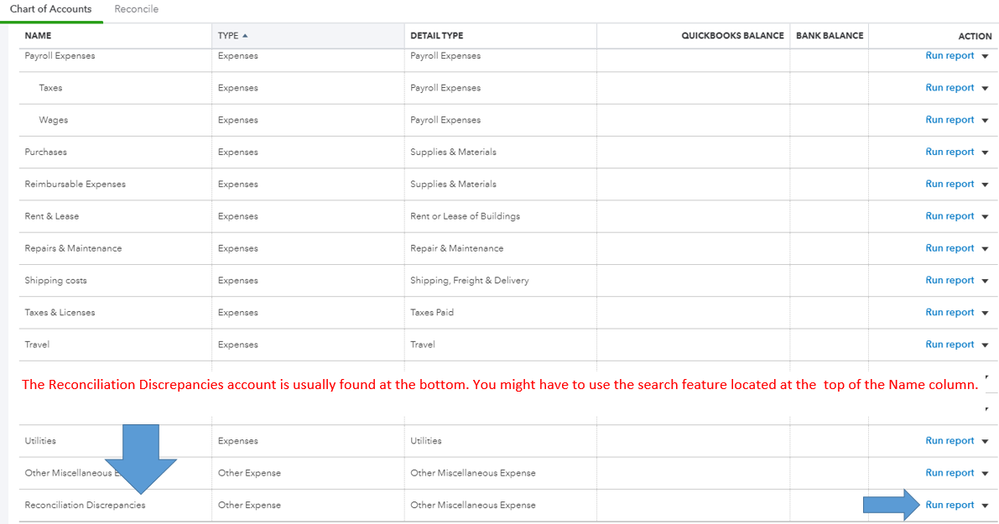999x524 pixels.
Task: Open action dropdown for Taxes & Licenses
Action: pos(985,313)
